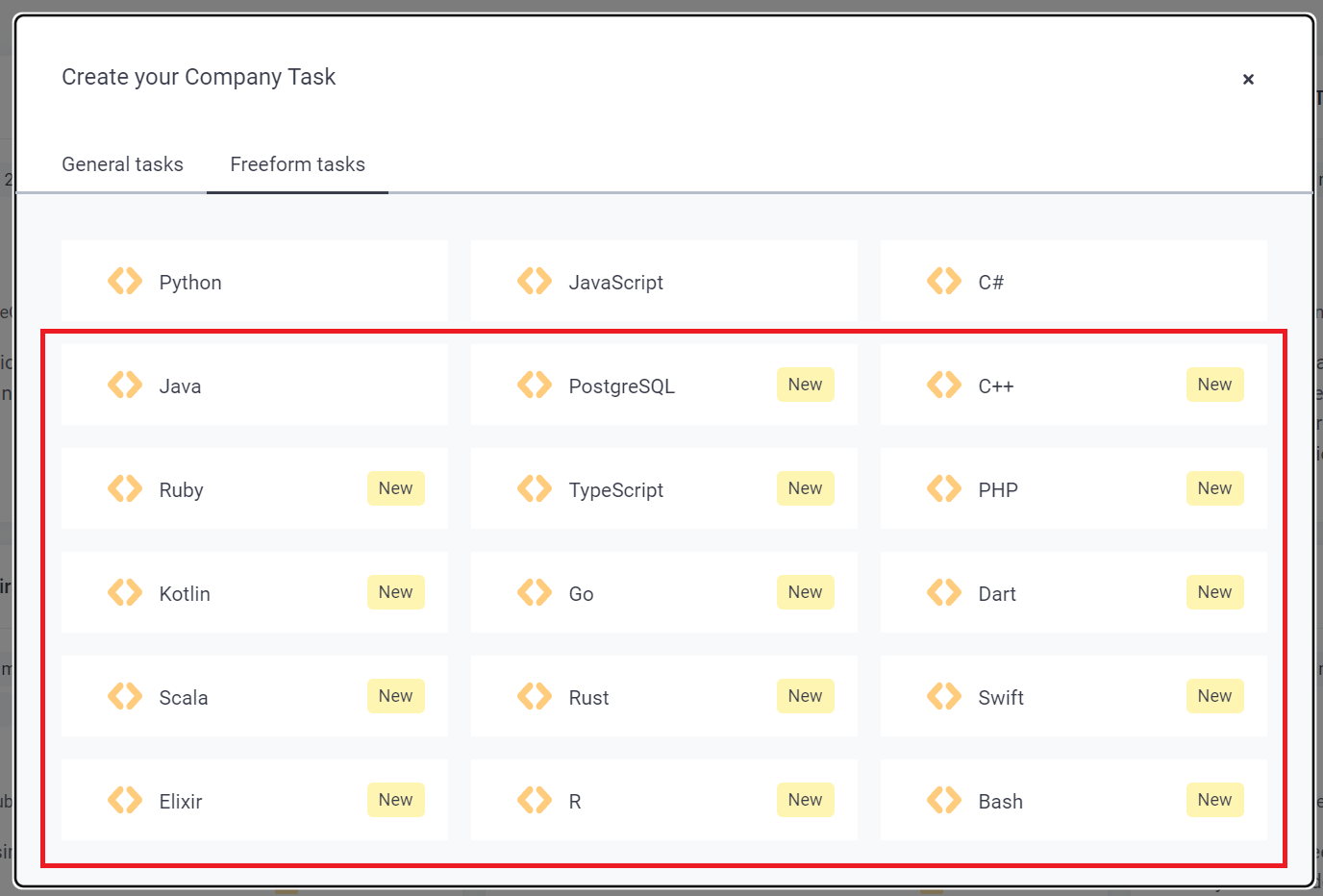The height and width of the screenshot is (896, 1323).
Task: Click the Kotlin label text
Action: pos(185,594)
